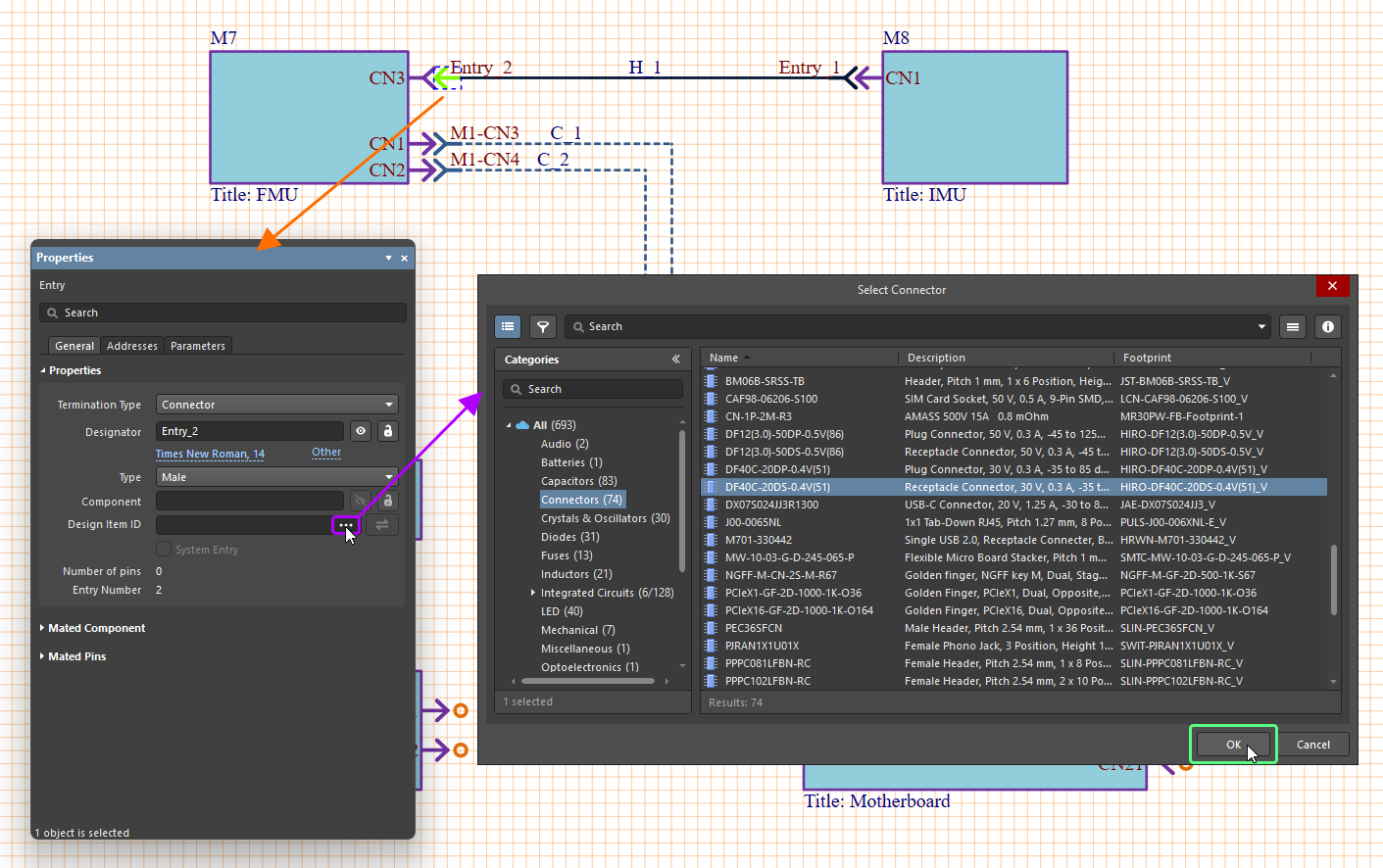
Task: Toggle the categories list view button
Action: 508,326
